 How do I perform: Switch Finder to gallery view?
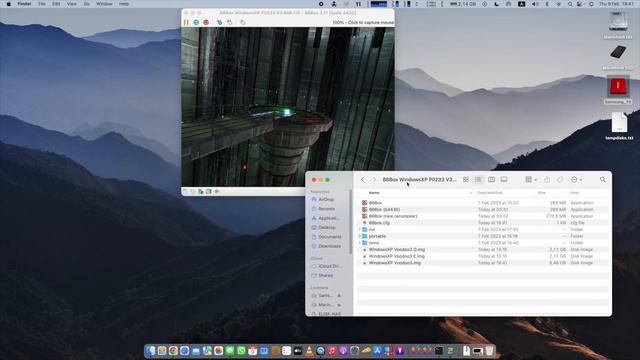pyautogui.click(x=504, y=180)
